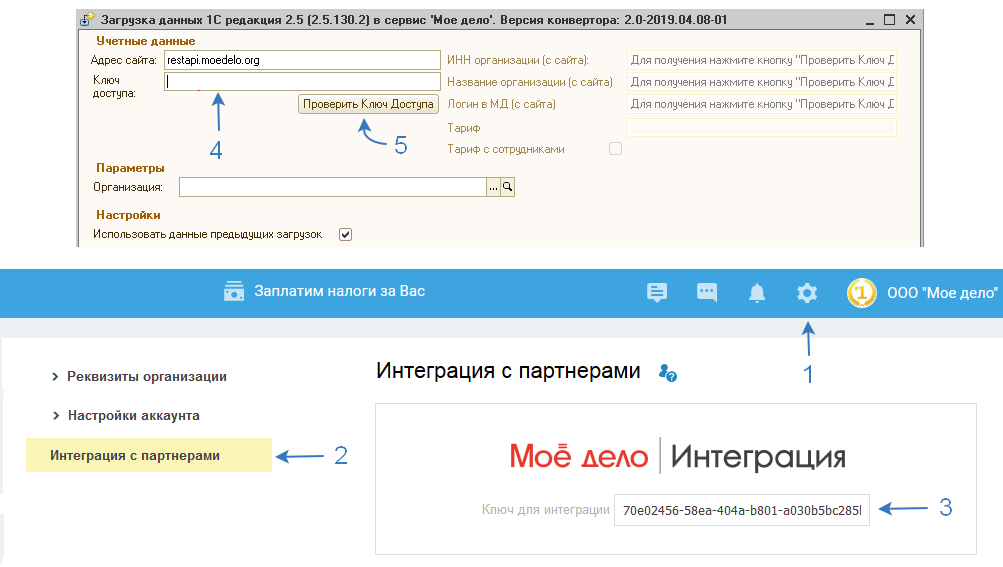This screenshot has height=567, width=1003.
Task: Click the 1C window title bar icon
Action: coord(87,20)
